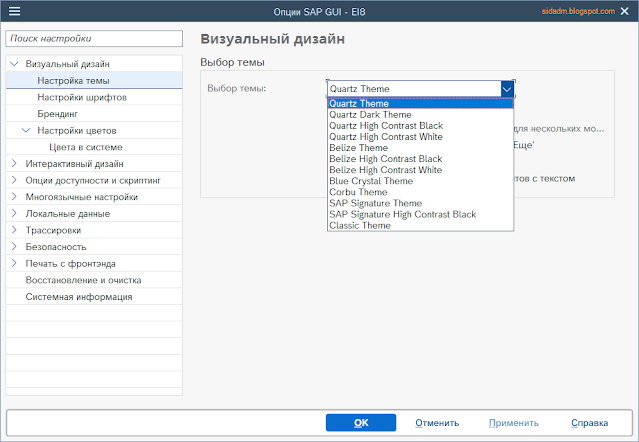Open help with the Справка button

point(589,423)
